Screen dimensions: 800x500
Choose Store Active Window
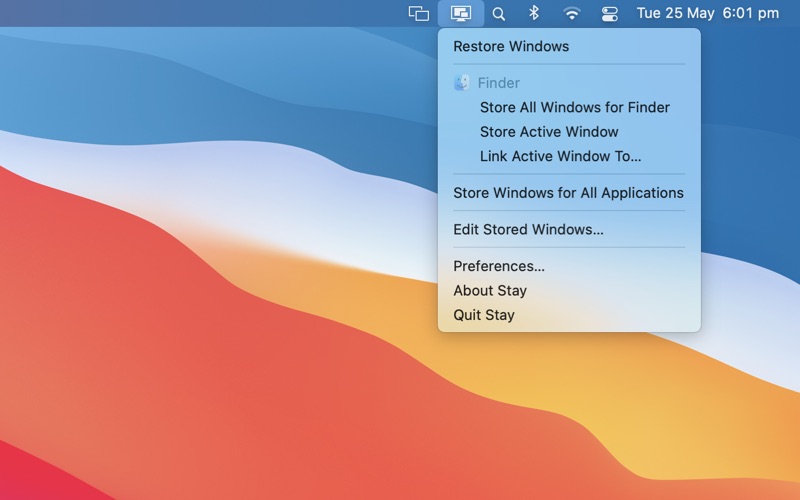(549, 131)
